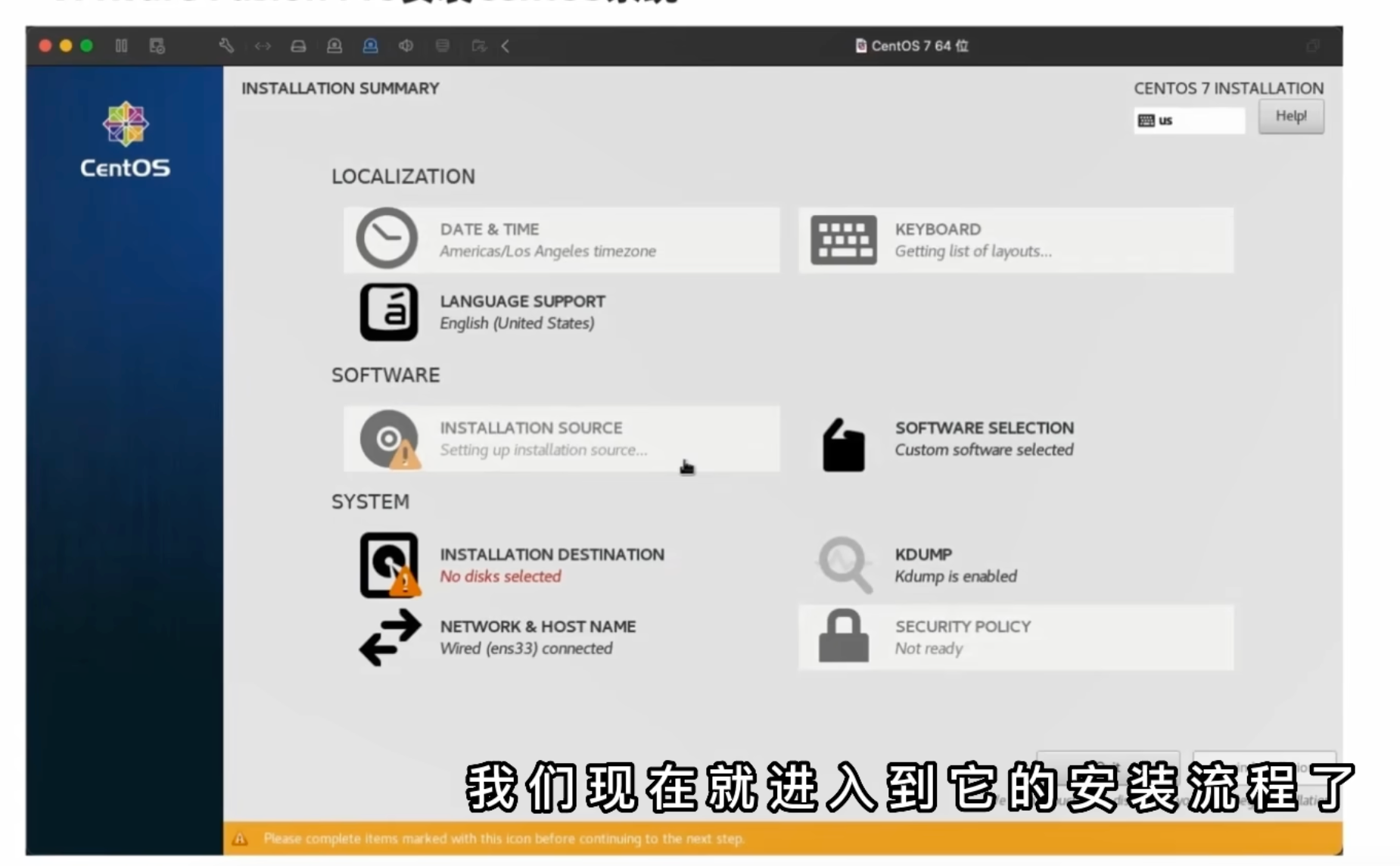Click the 'us' keyboard layout indicator

[1189, 120]
